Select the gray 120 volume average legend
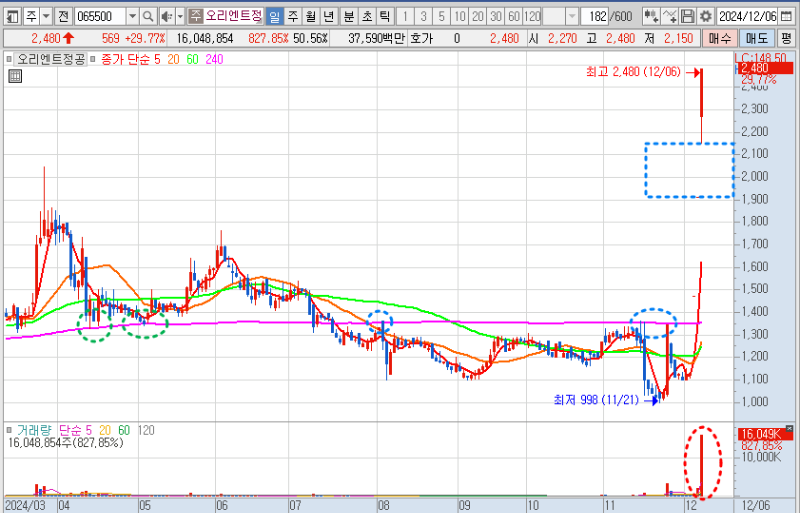The image size is (800, 513). click(146, 430)
